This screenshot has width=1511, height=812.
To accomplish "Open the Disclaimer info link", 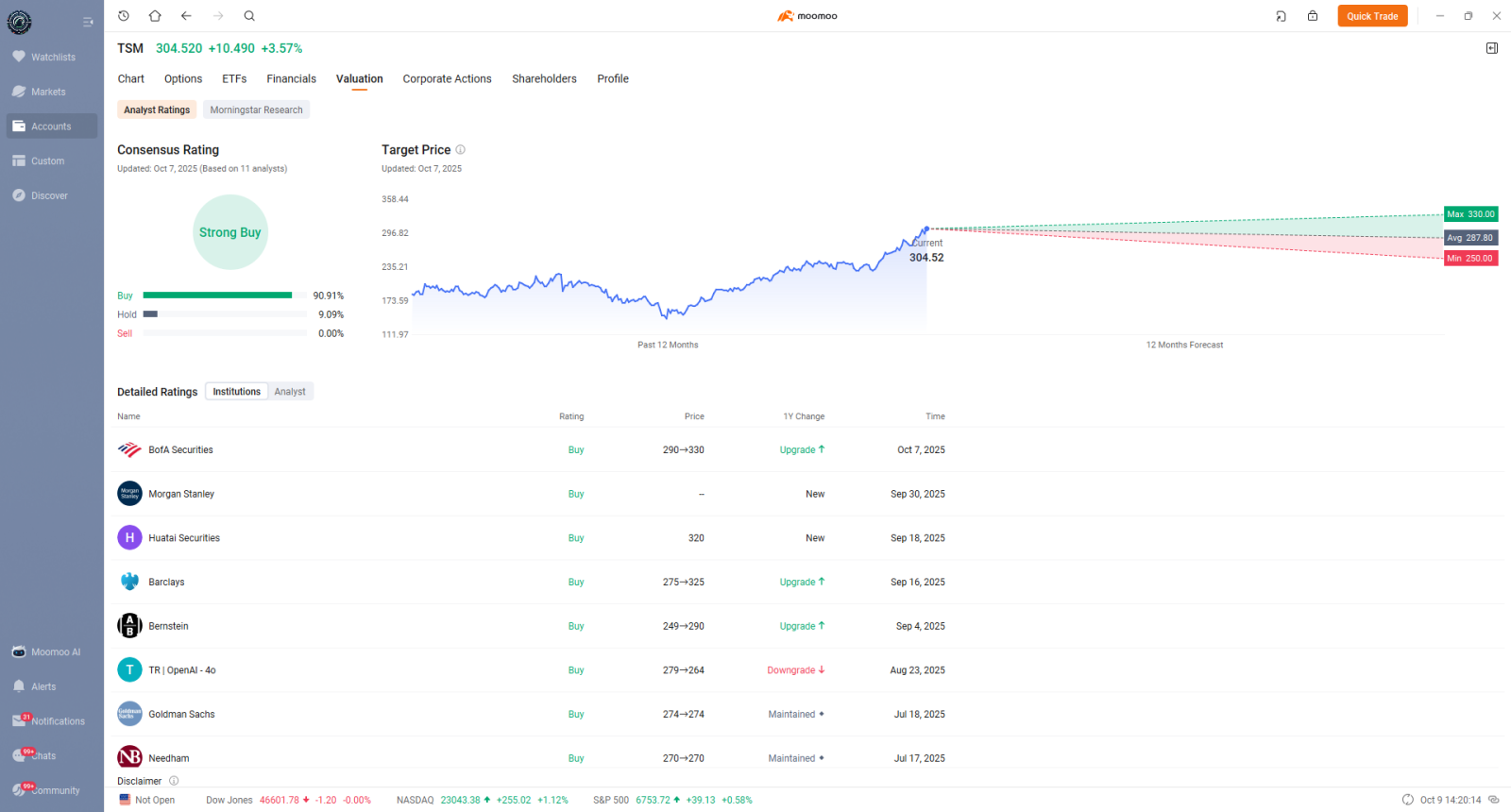I will (174, 781).
